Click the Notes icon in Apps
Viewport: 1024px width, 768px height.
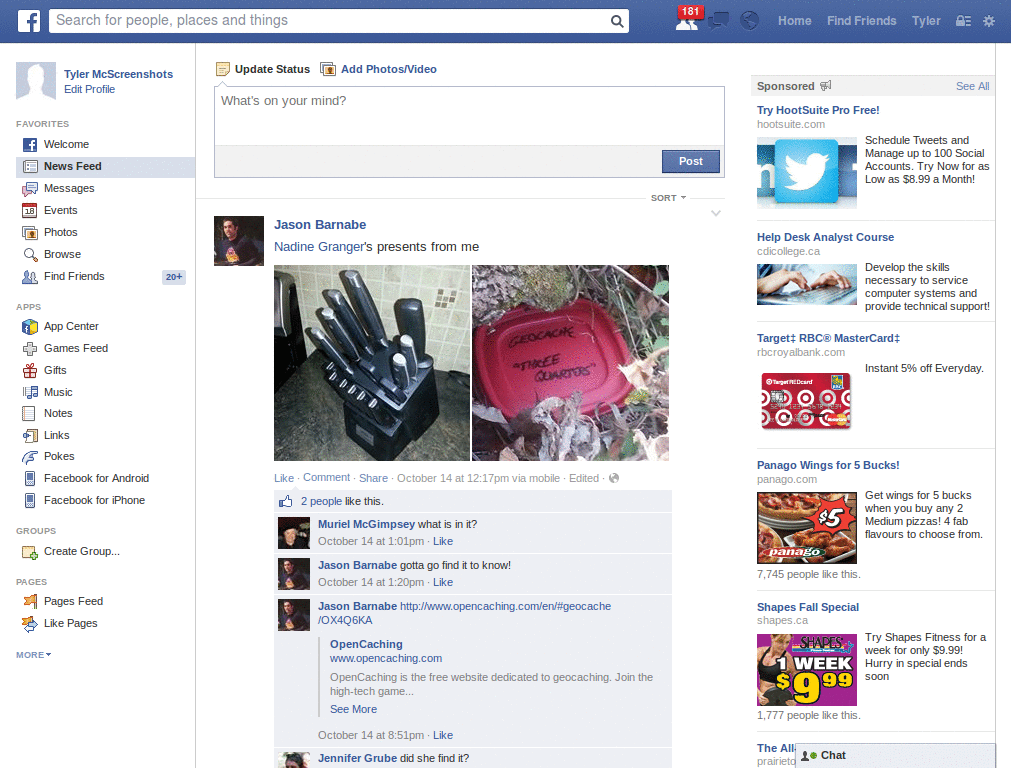(x=29, y=413)
